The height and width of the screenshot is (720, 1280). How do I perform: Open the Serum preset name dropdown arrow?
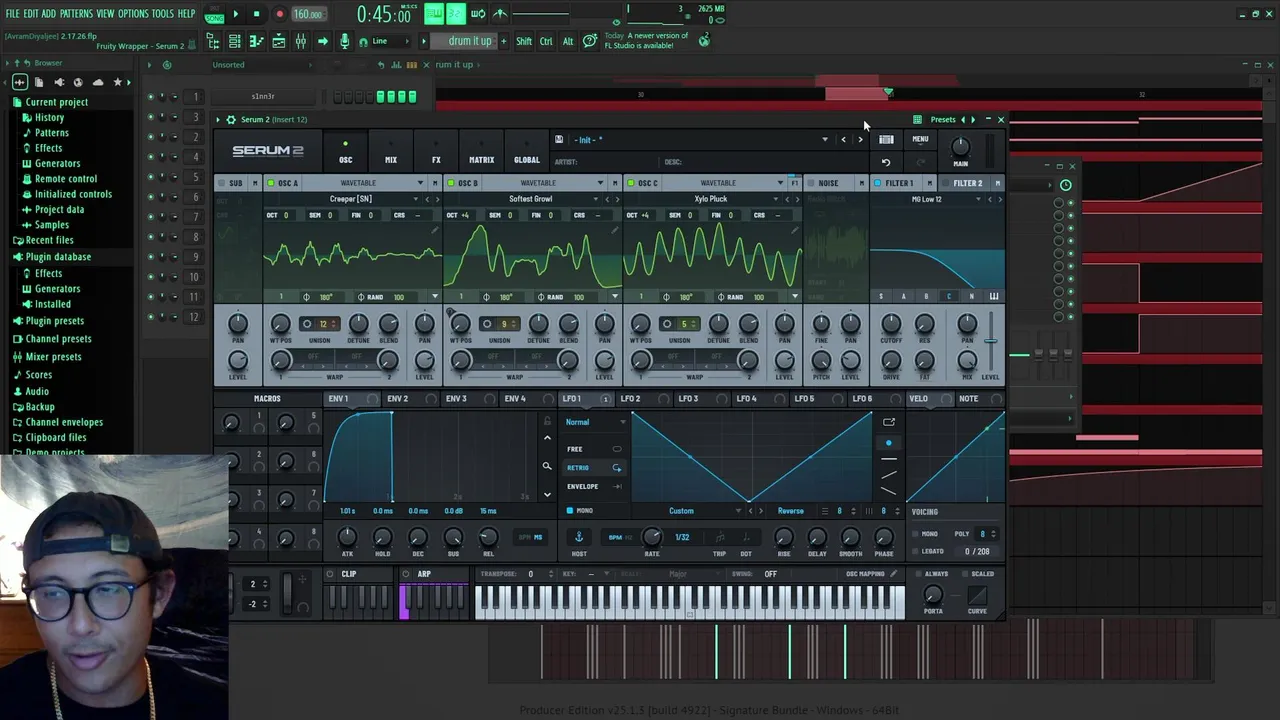tap(825, 140)
